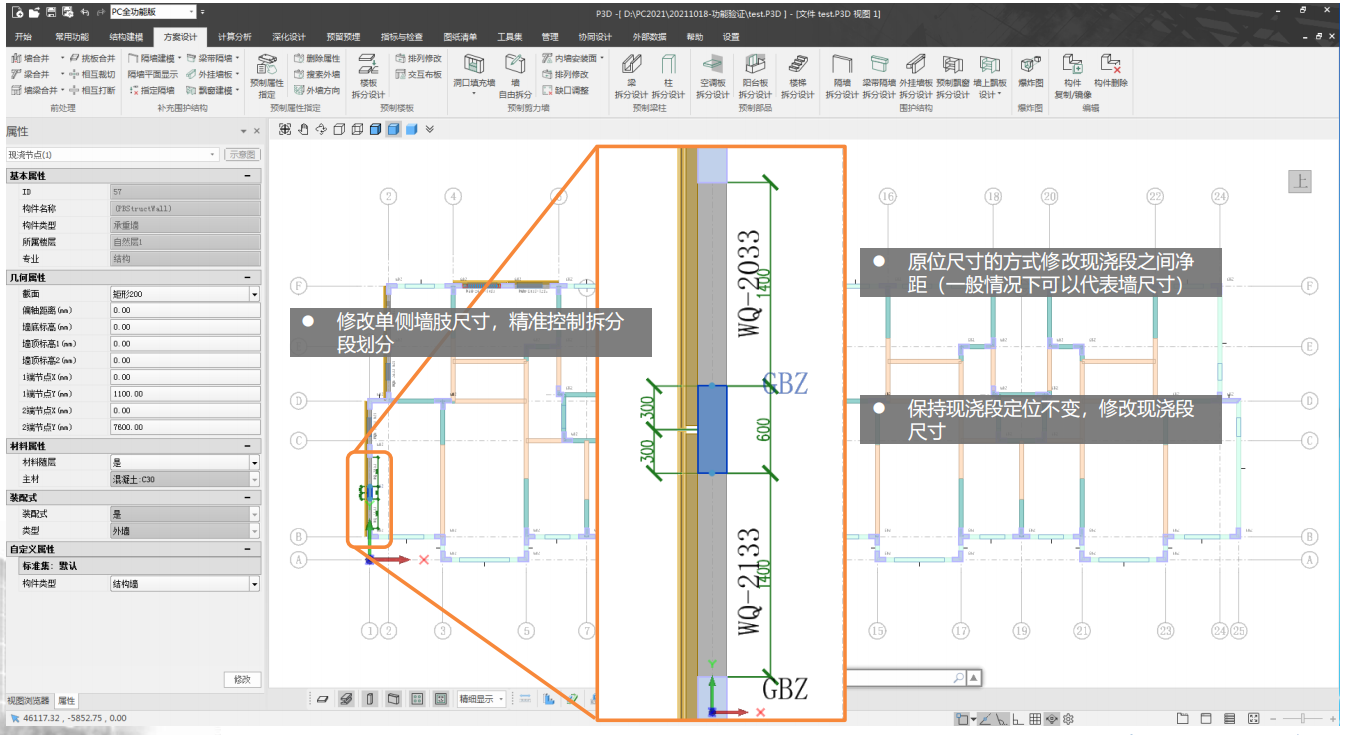Click the 墙底标高 input field
The image size is (1346, 735).
coord(184,327)
